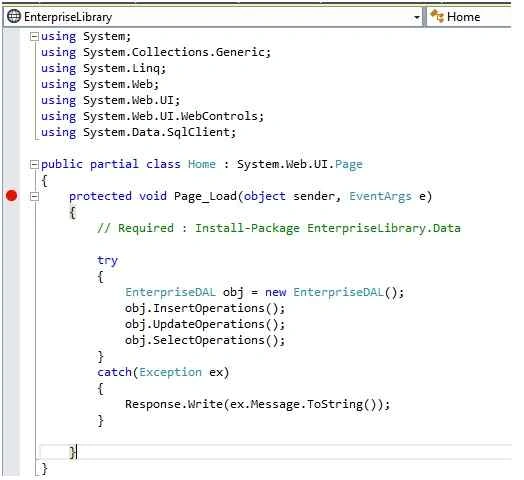Remove the red breakpoint on Page_Load line
524x480 pixels.
(11, 196)
